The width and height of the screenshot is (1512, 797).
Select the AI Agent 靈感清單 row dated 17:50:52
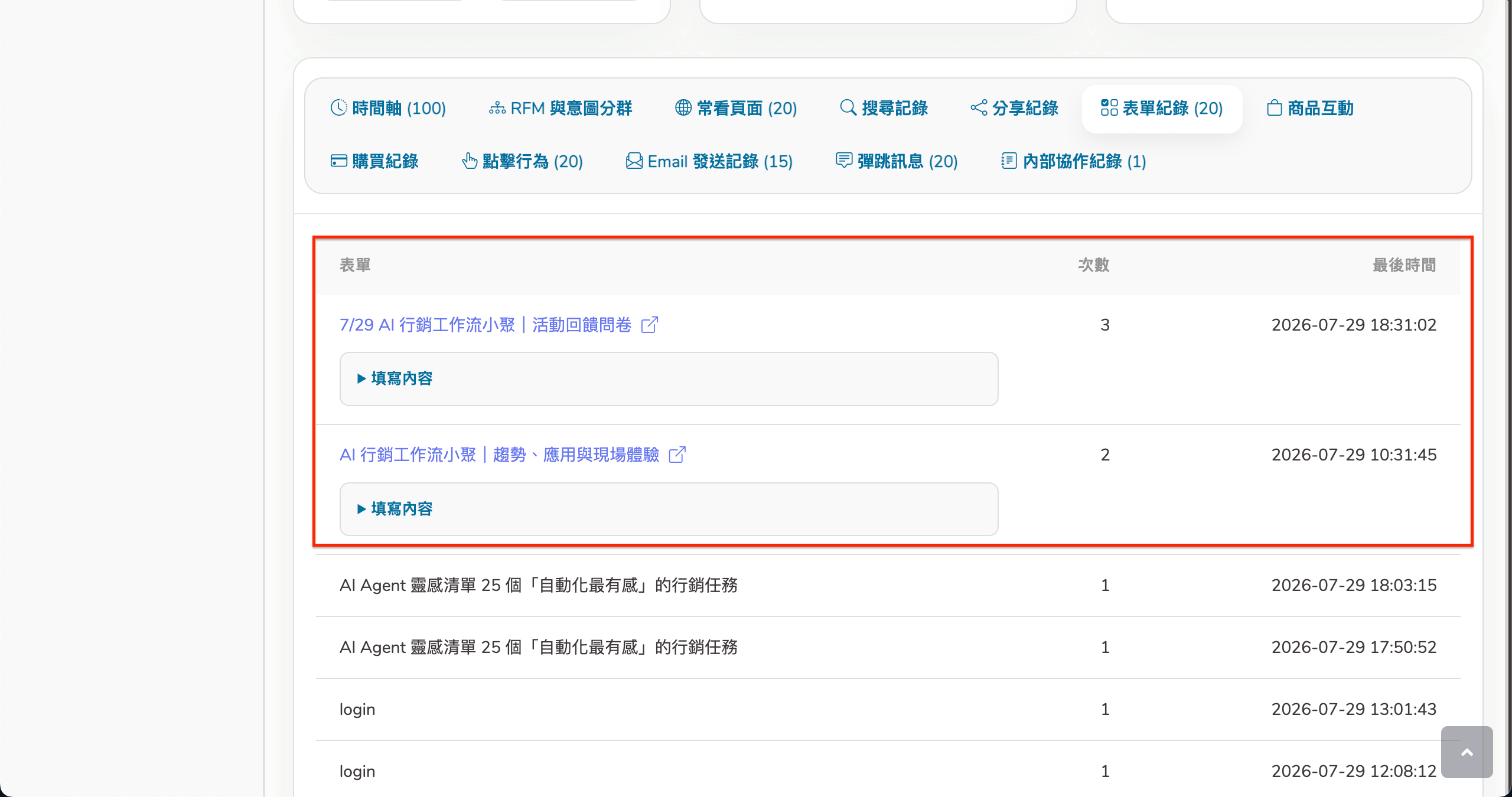(888, 648)
